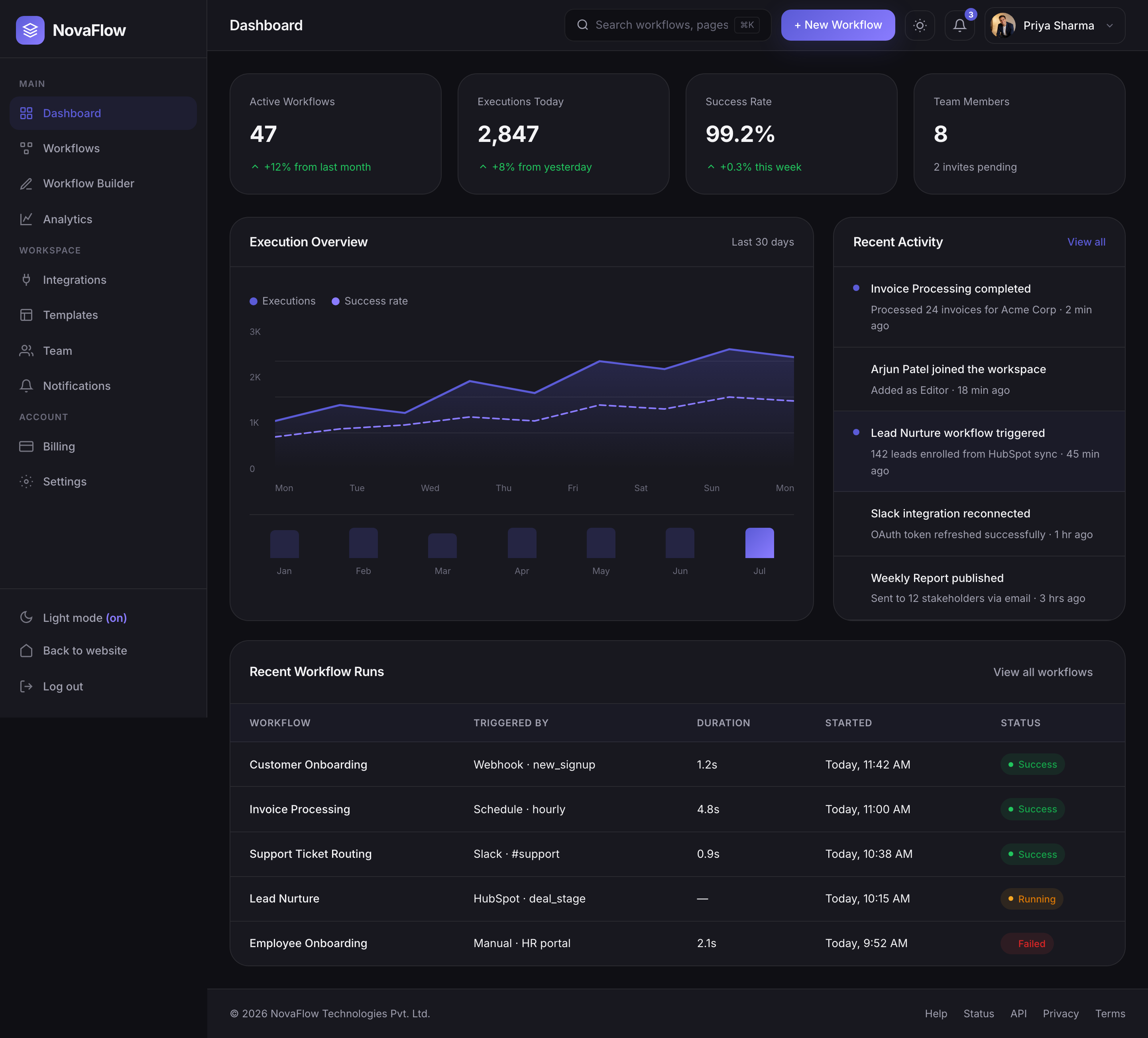Screen dimensions: 1148x1038
Task: Open the Last 30 days range selector
Action: point(763,242)
